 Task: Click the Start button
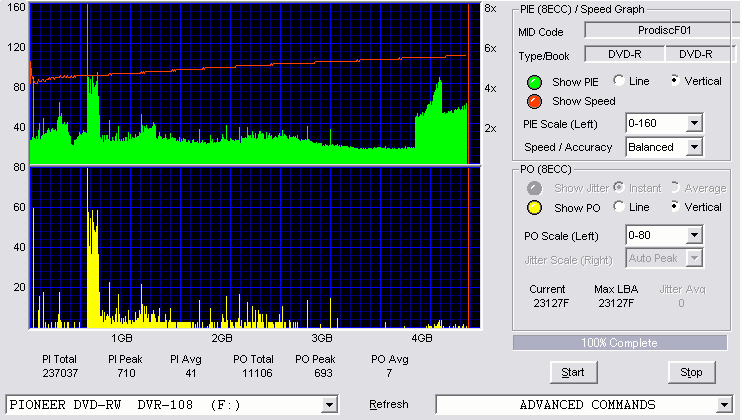[x=573, y=373]
